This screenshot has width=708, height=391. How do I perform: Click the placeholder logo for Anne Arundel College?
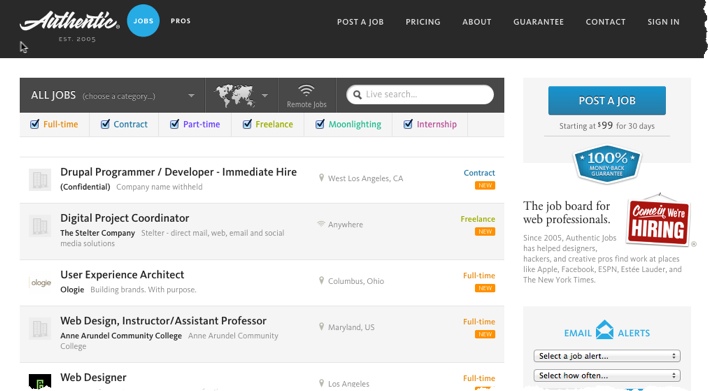[40, 329]
